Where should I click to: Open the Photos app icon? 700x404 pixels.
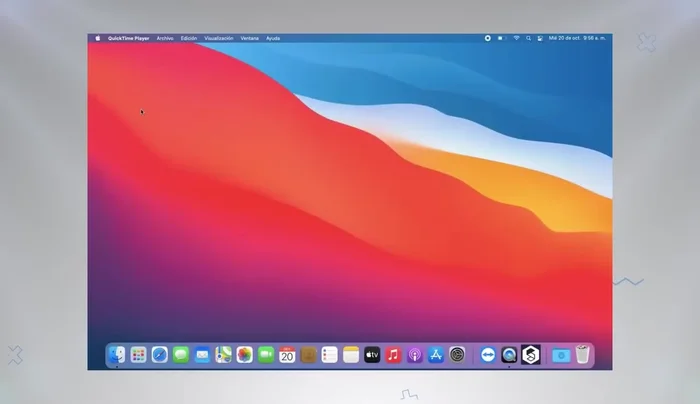click(x=244, y=355)
